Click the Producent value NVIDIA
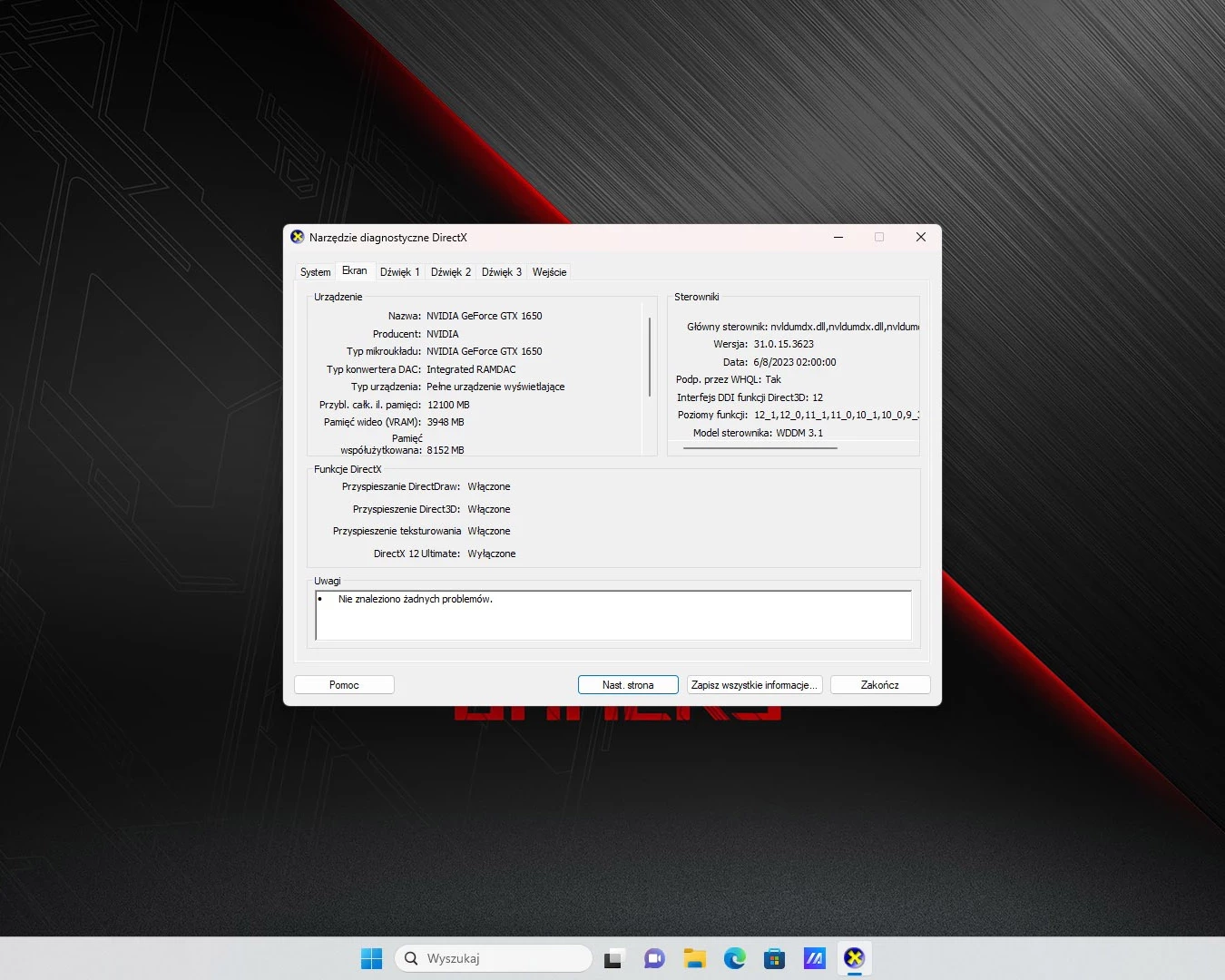 pyautogui.click(x=443, y=334)
